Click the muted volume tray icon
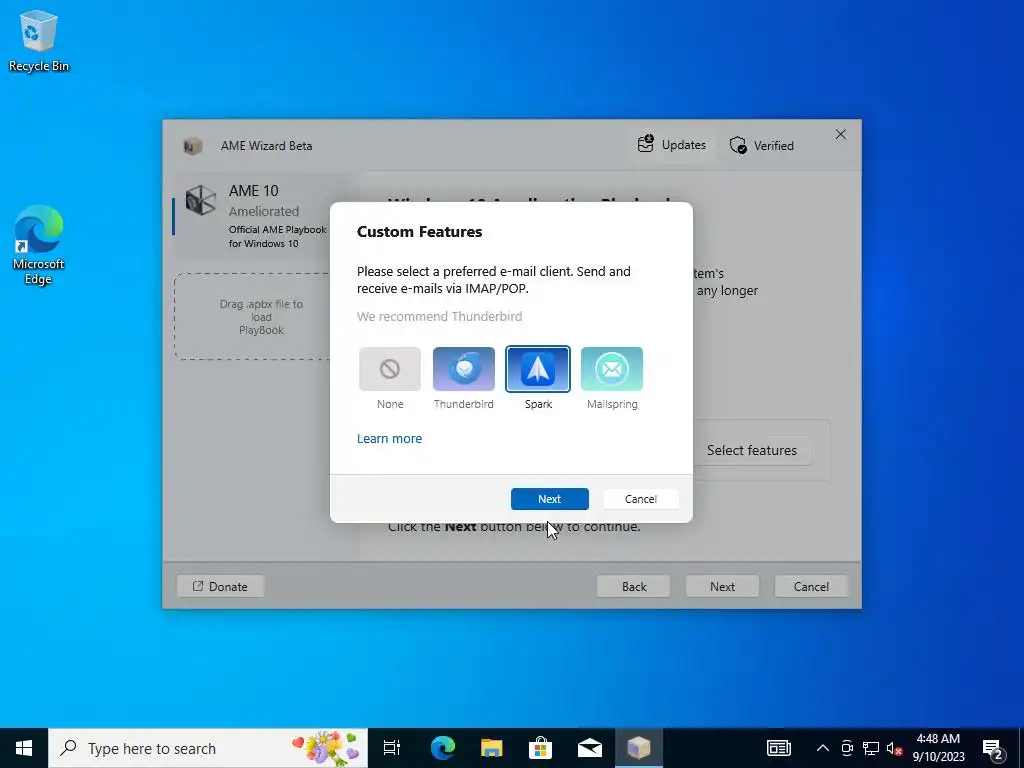Screen dimensions: 1024x768 [x=894, y=748]
